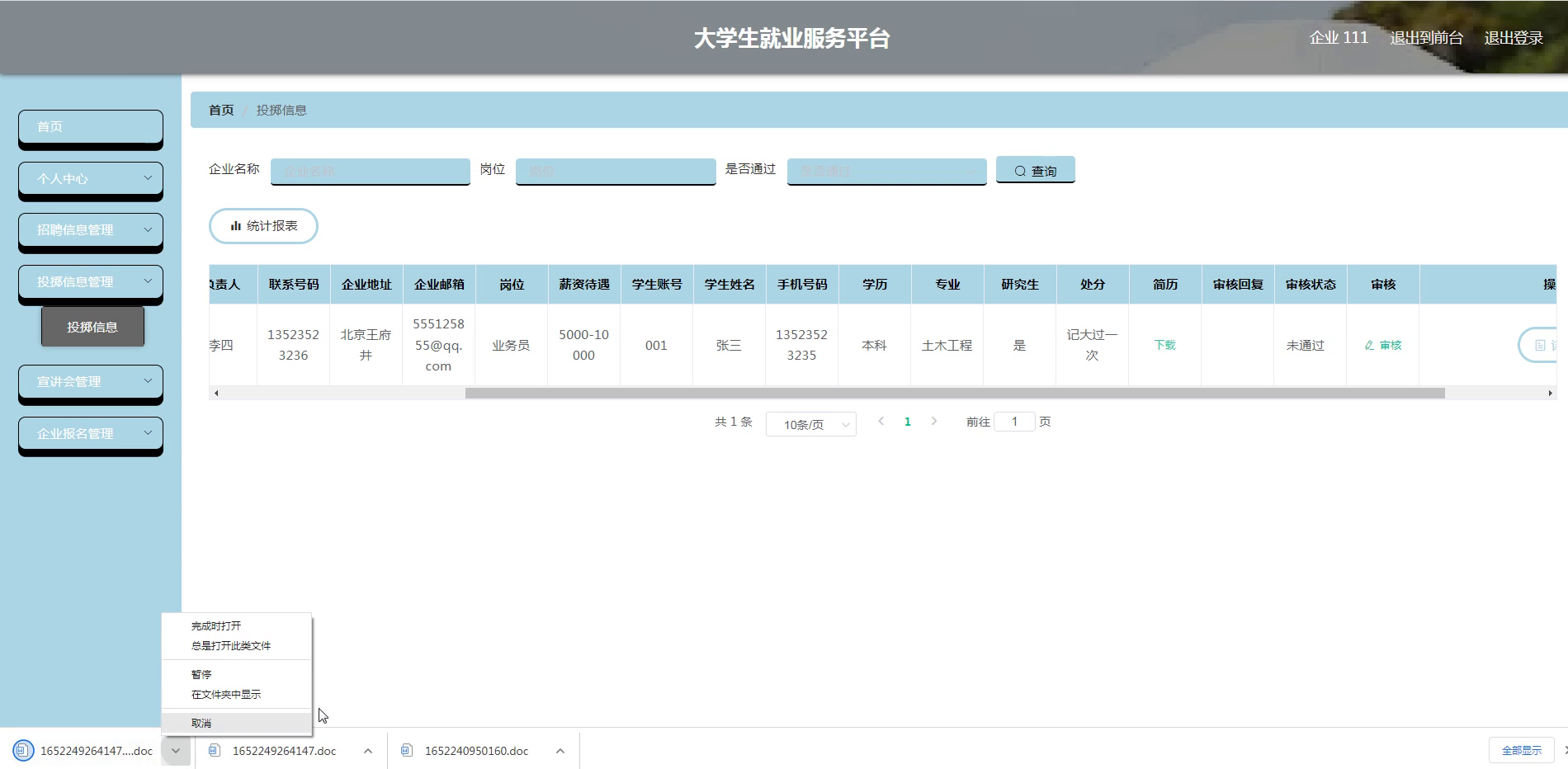The height and width of the screenshot is (769, 1568).
Task: Click the 1652240950160.doc file icon
Action: (x=407, y=750)
